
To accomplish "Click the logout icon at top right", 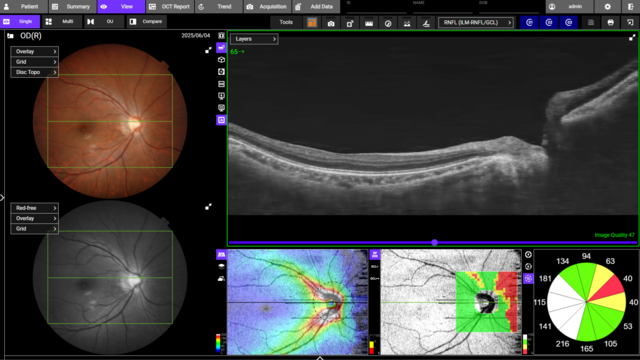I will pos(631,7).
